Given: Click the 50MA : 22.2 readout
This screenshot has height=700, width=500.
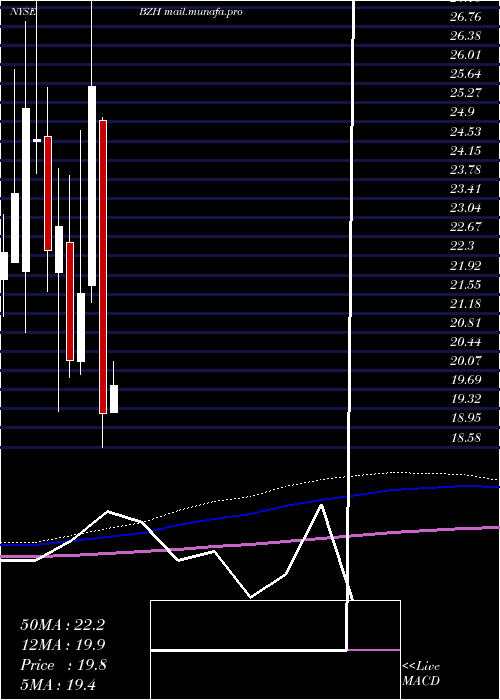Looking at the screenshot, I should [62, 625].
